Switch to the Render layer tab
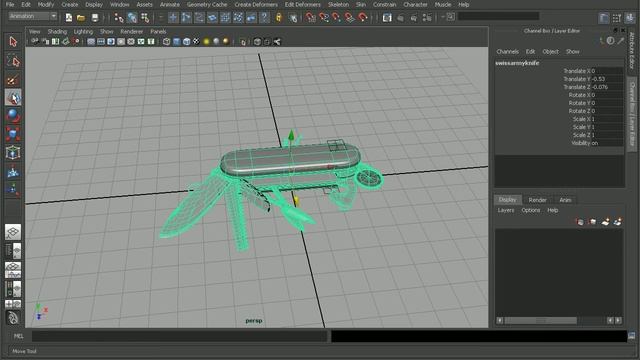The image size is (640, 360). click(x=537, y=200)
